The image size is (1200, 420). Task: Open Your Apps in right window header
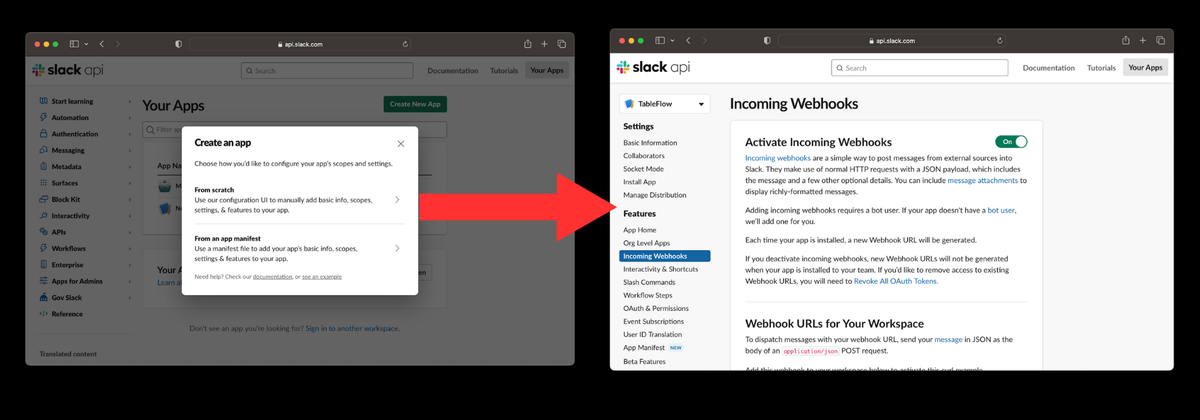point(1146,68)
